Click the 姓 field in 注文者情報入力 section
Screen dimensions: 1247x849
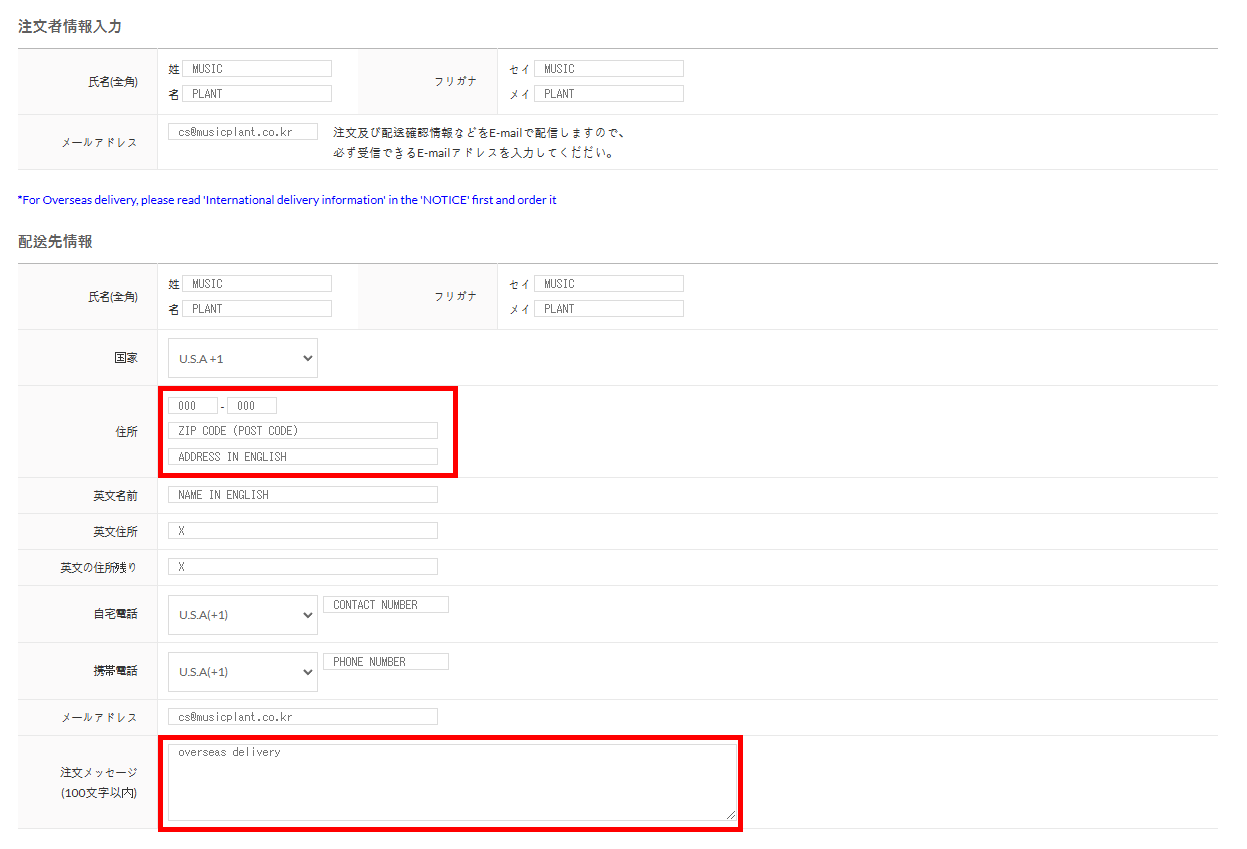click(x=257, y=69)
